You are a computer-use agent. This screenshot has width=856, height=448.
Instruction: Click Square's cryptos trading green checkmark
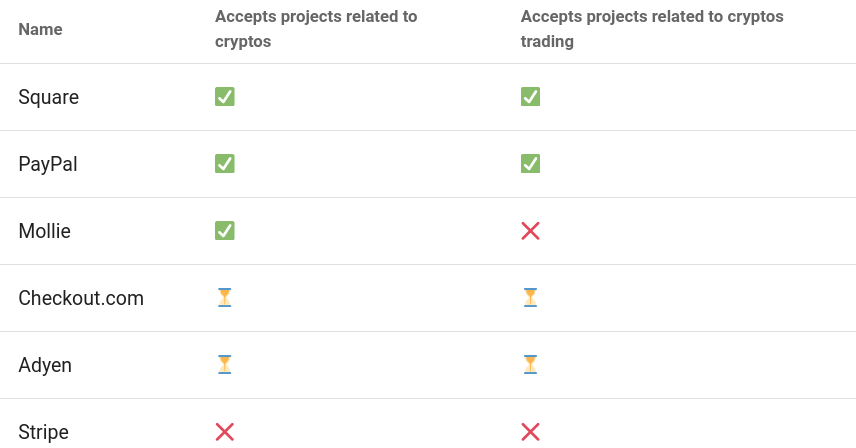pos(530,97)
